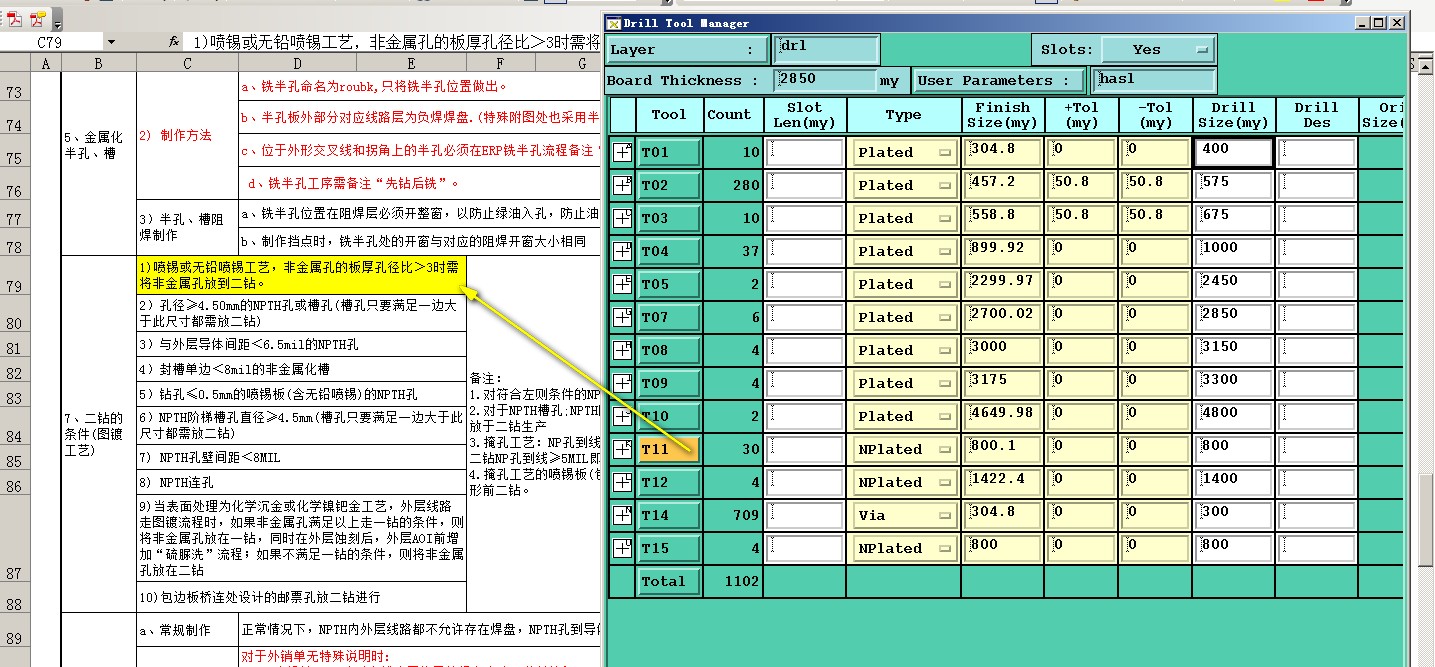Click the Drill Size field 400 for T01
This screenshot has height=667, width=1435.
(x=1233, y=153)
